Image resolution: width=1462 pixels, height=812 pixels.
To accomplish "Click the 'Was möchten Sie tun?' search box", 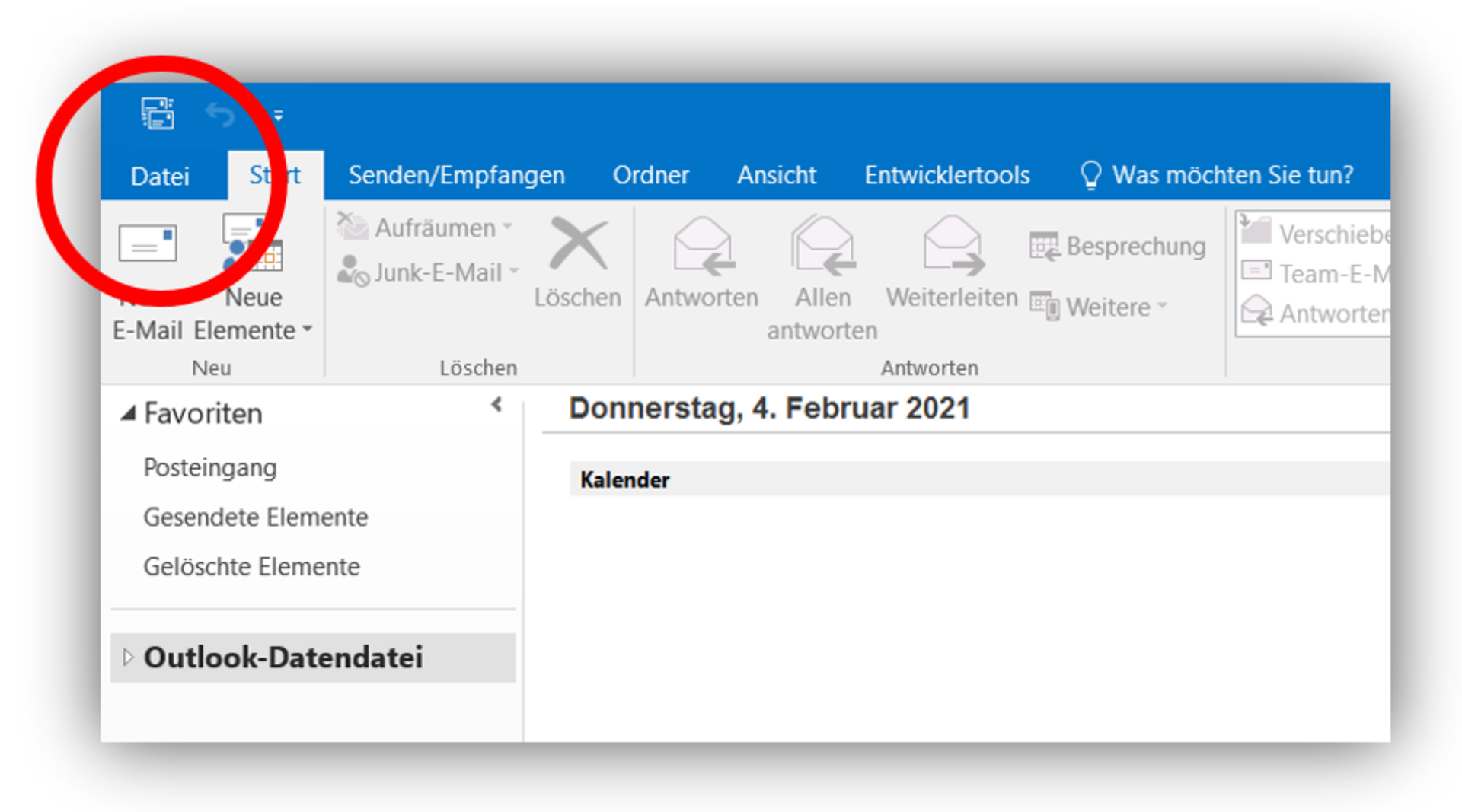I will click(x=1217, y=175).
